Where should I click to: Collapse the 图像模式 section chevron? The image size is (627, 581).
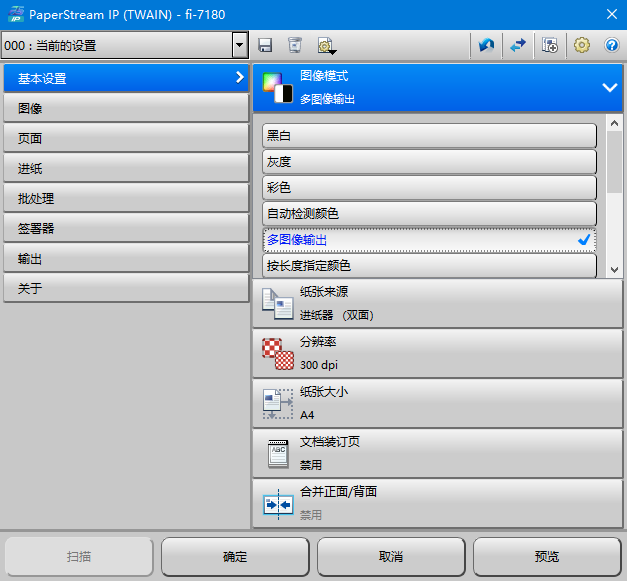coord(609,88)
